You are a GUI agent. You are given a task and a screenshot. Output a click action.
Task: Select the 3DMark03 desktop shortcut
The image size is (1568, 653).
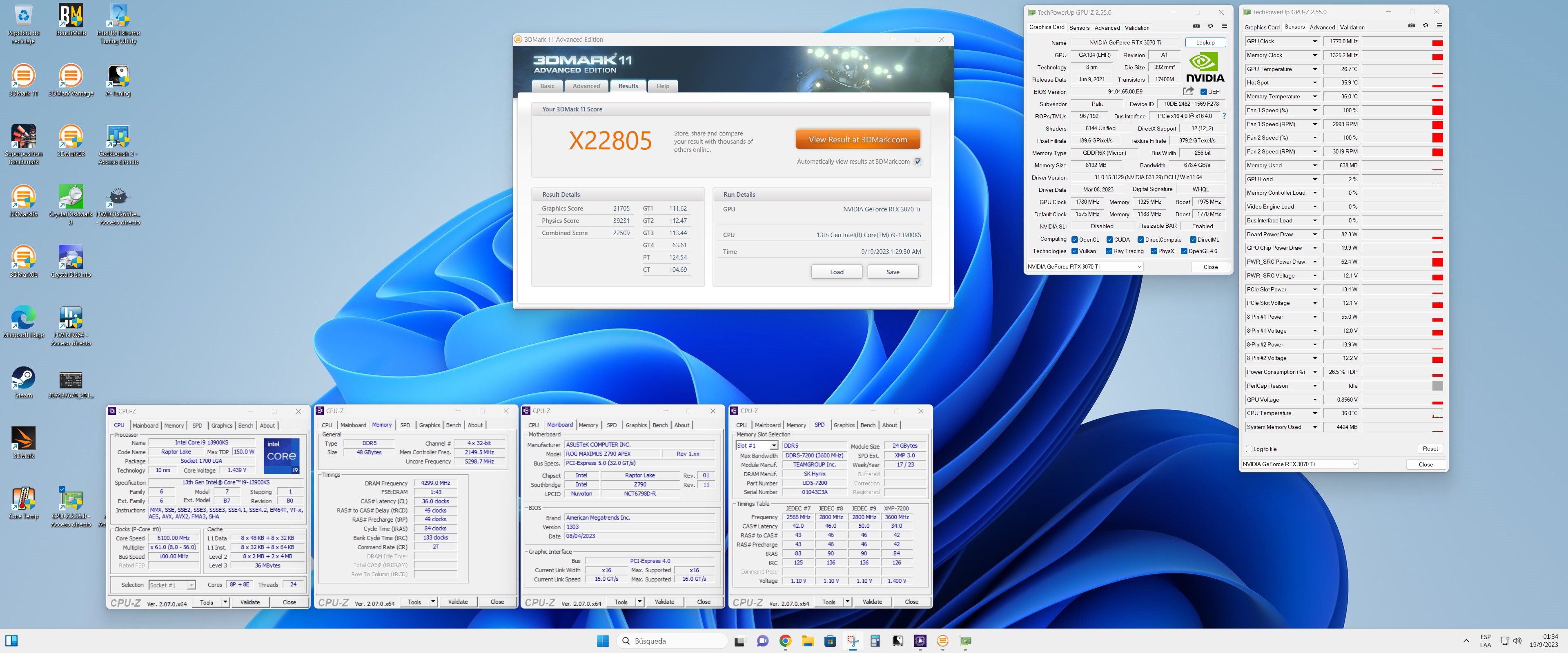click(71, 140)
